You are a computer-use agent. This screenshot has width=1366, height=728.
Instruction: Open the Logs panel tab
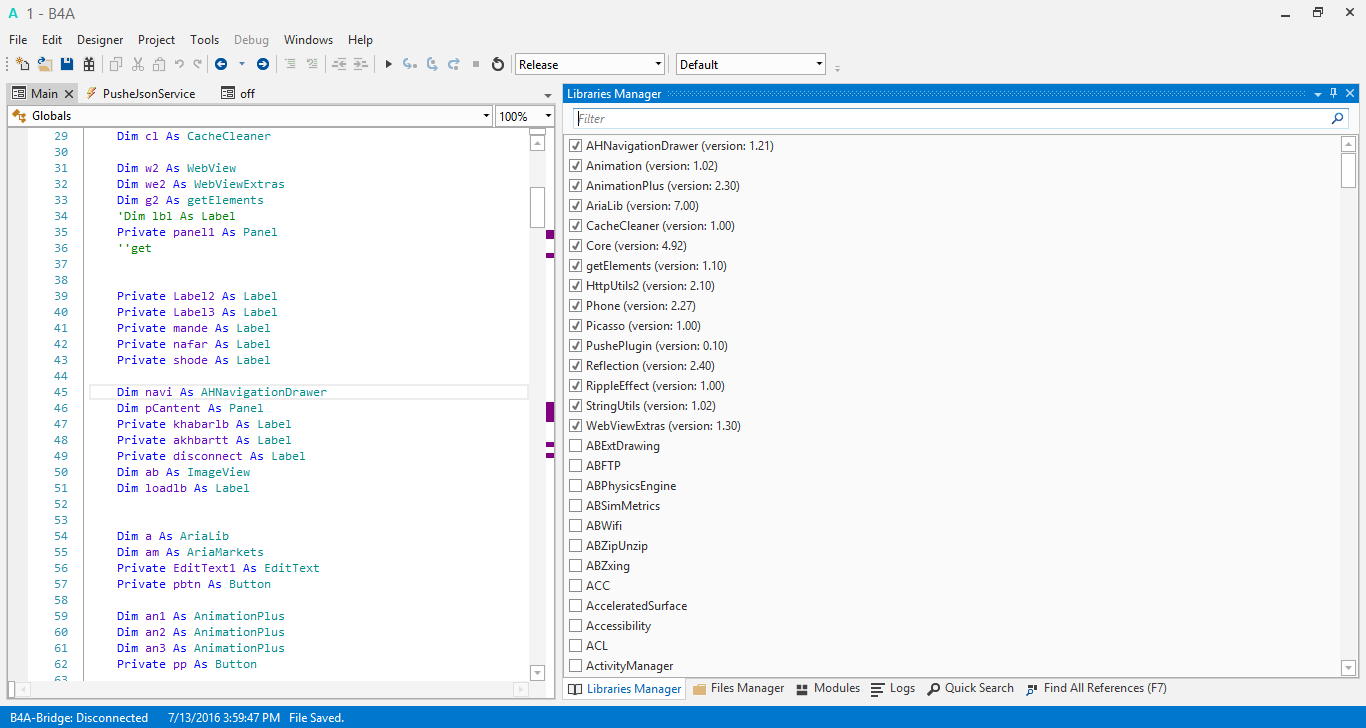coord(893,688)
